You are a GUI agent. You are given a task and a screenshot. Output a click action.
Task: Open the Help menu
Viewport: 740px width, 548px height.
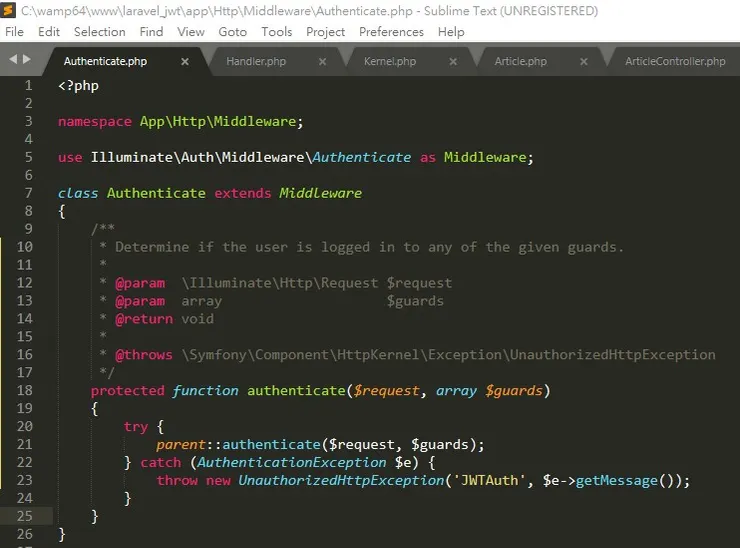coord(451,32)
